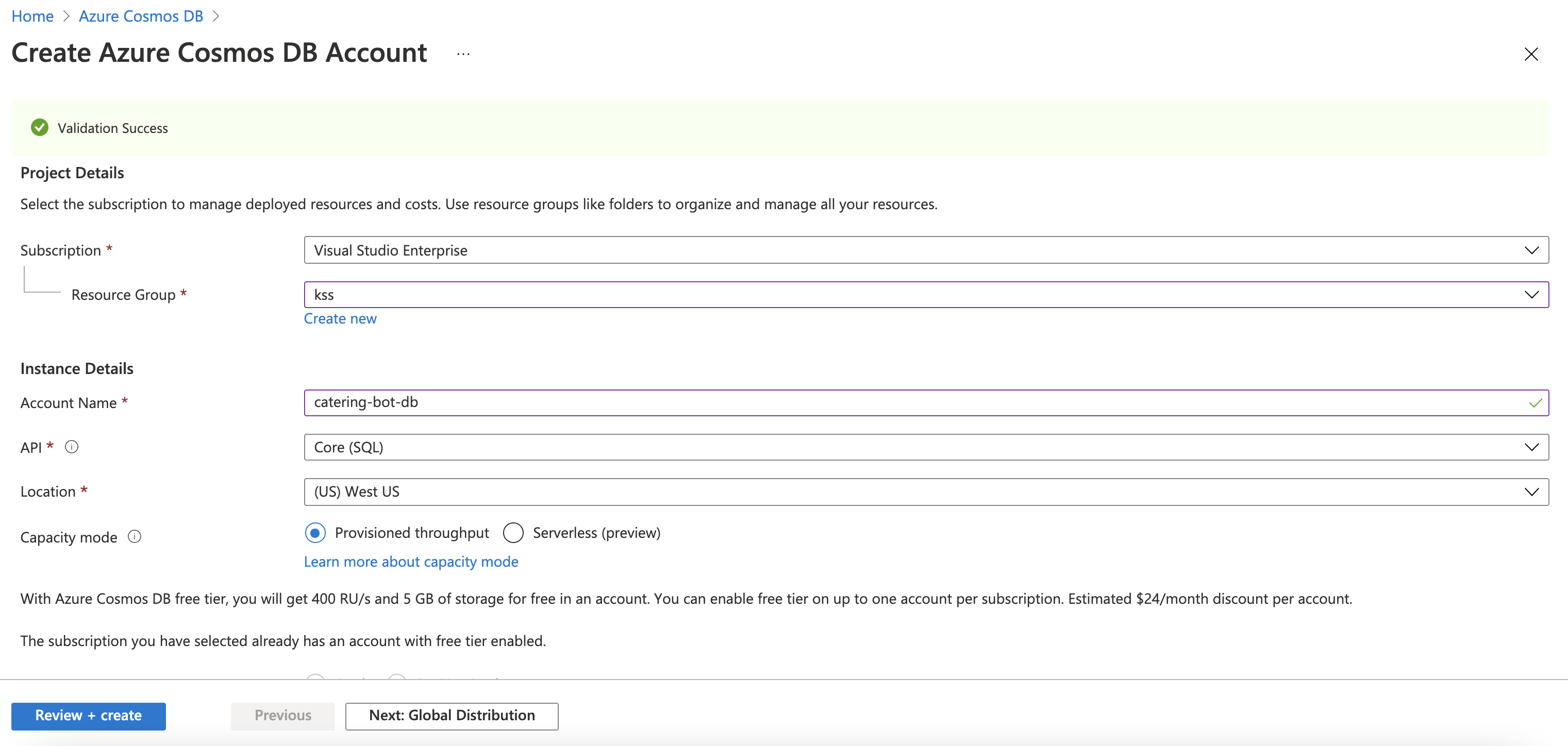Select Provisioned throughput capacity mode

point(315,533)
